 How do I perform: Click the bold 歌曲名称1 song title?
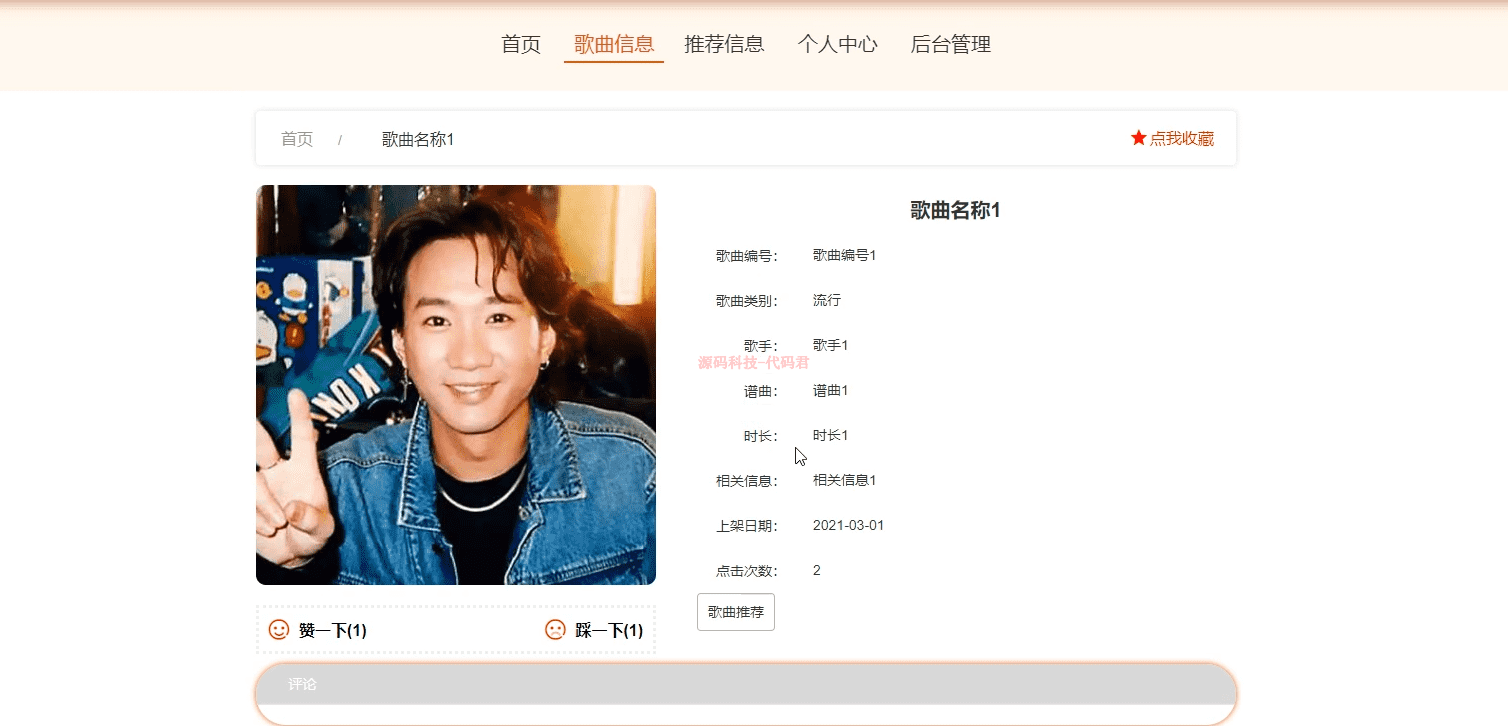(x=955, y=210)
